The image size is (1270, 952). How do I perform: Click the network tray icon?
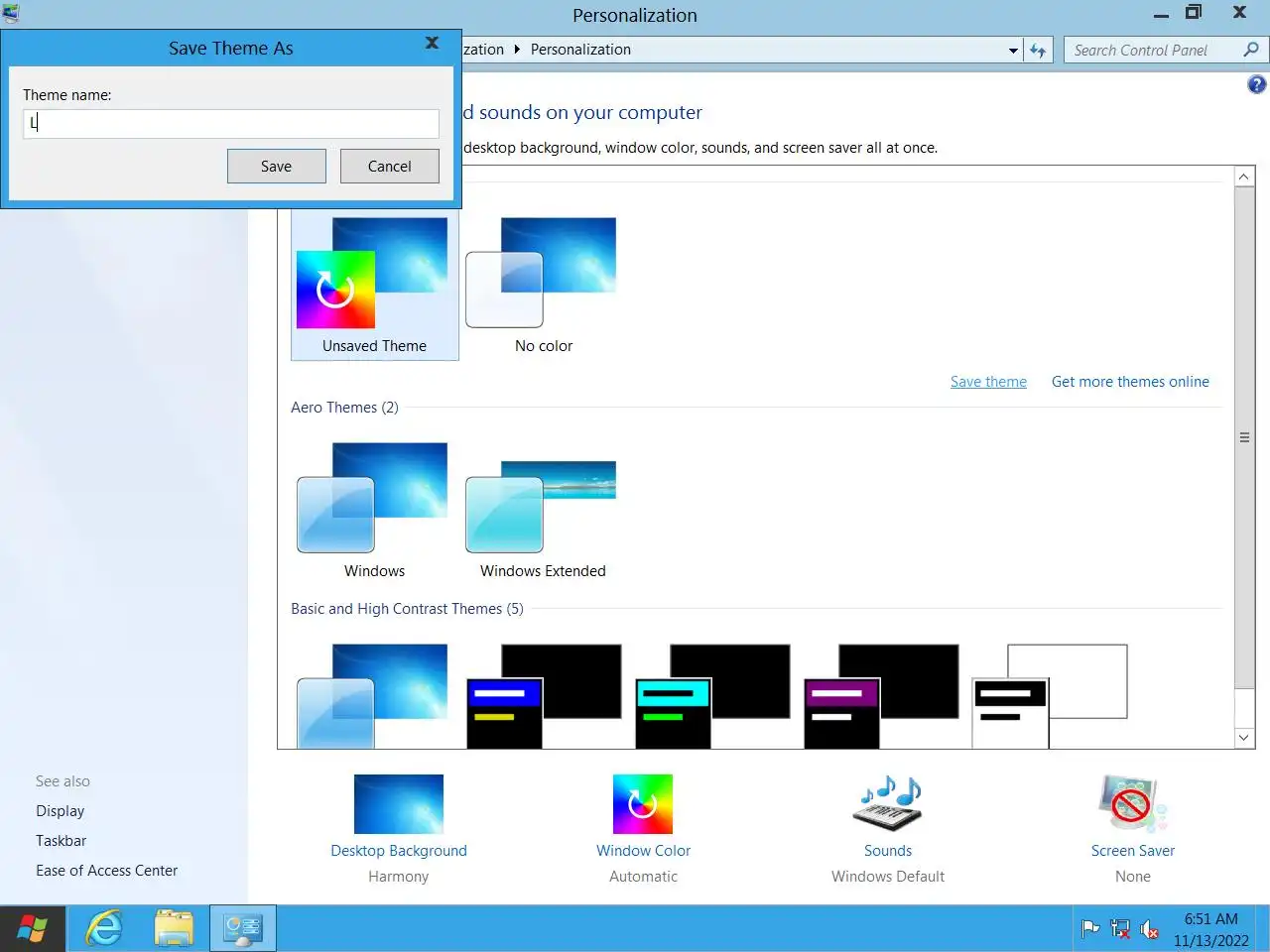point(1120,929)
